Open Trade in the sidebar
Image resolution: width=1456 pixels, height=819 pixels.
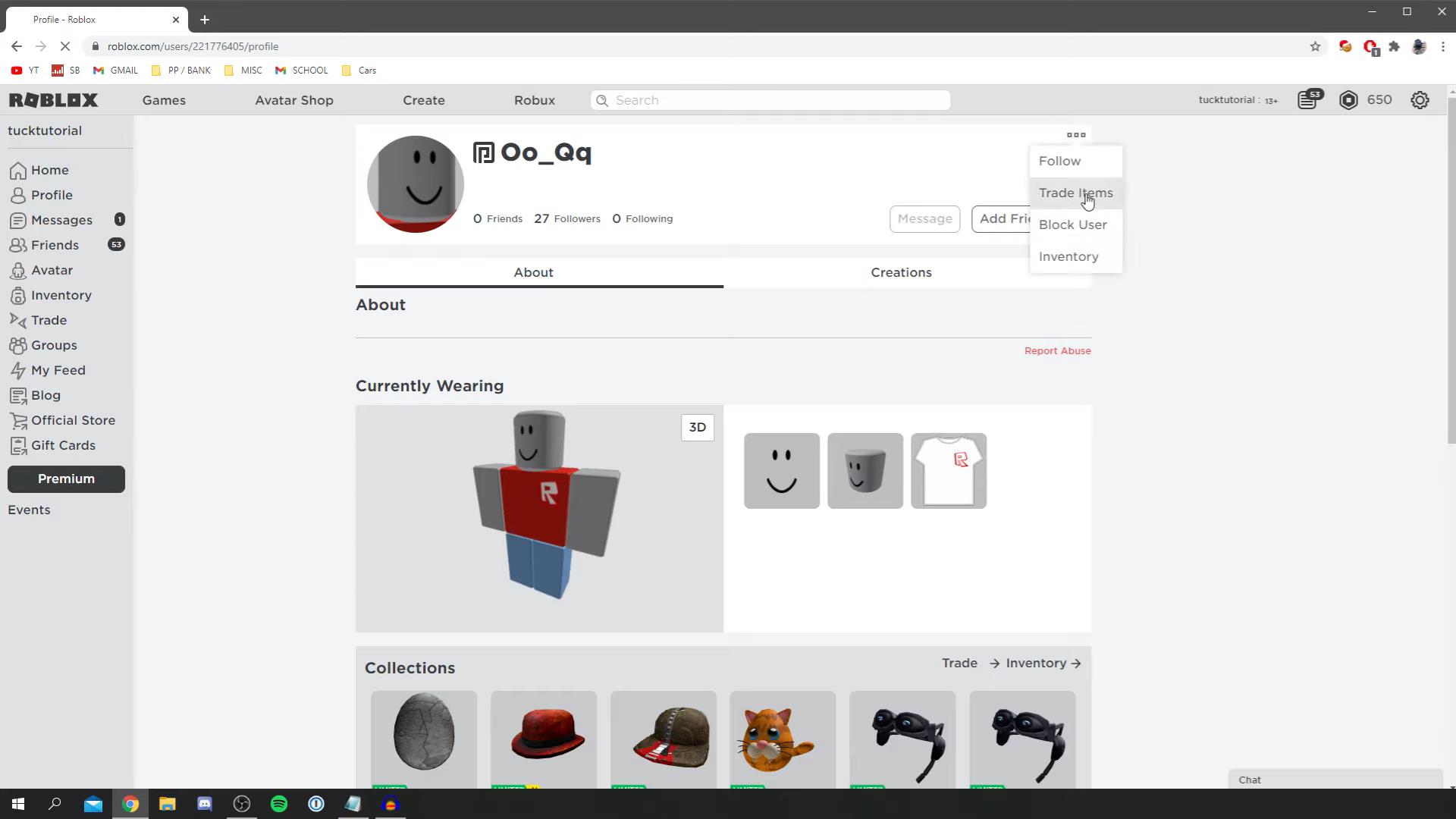[x=39, y=321]
